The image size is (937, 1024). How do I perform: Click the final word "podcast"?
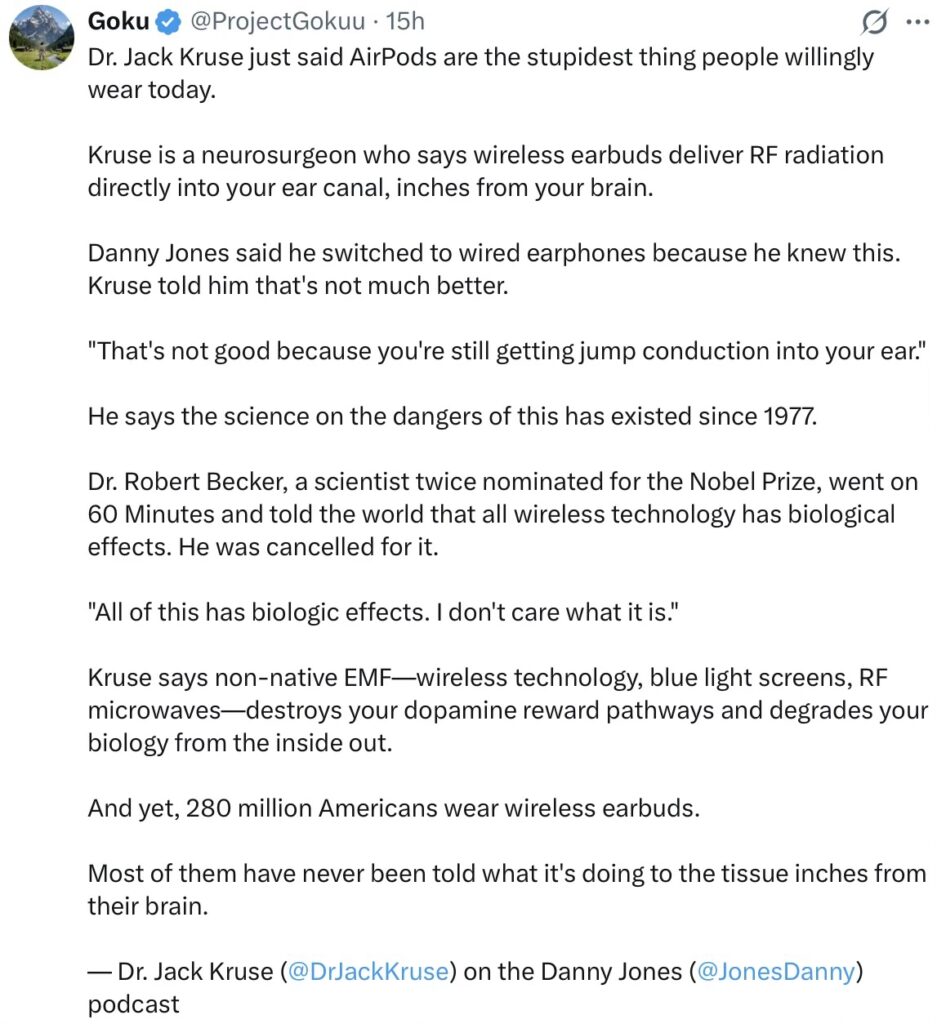click(134, 1003)
